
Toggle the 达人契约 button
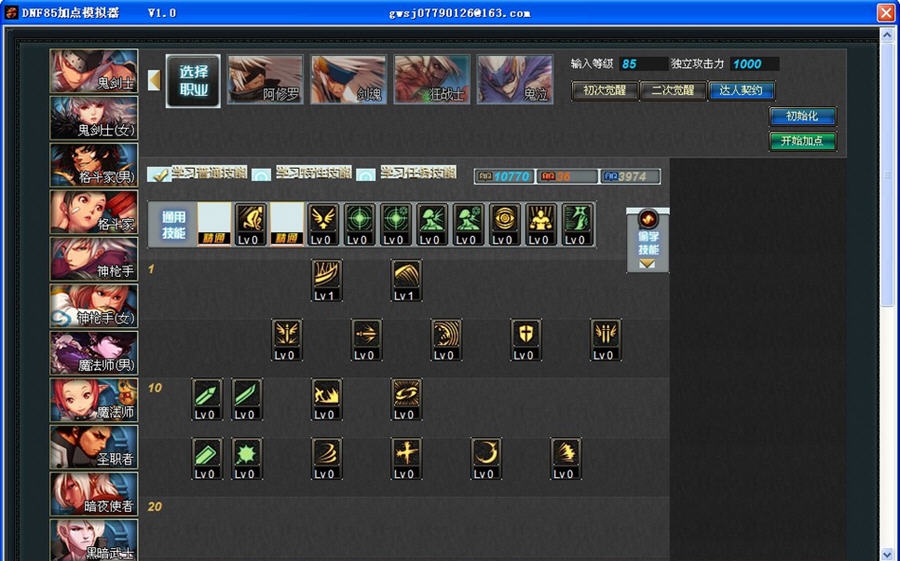point(741,91)
